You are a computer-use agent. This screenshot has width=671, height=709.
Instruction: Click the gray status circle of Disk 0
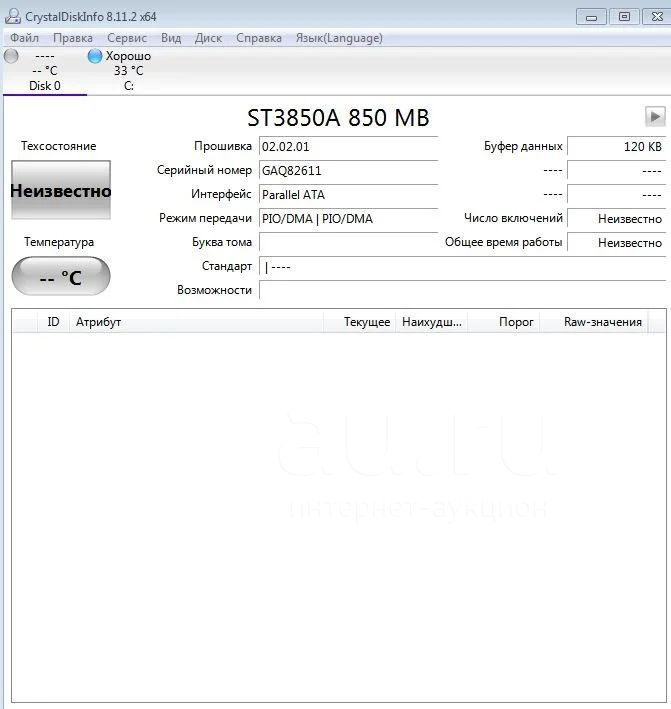pyautogui.click(x=11, y=57)
